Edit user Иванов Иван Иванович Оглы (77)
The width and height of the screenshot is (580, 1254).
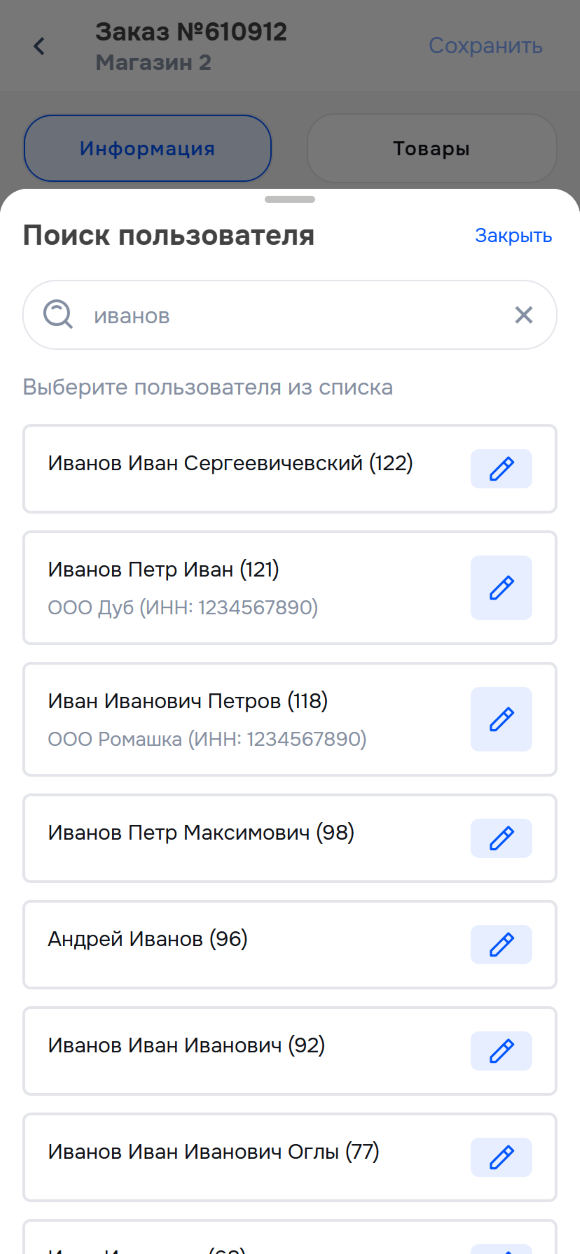coord(501,1157)
